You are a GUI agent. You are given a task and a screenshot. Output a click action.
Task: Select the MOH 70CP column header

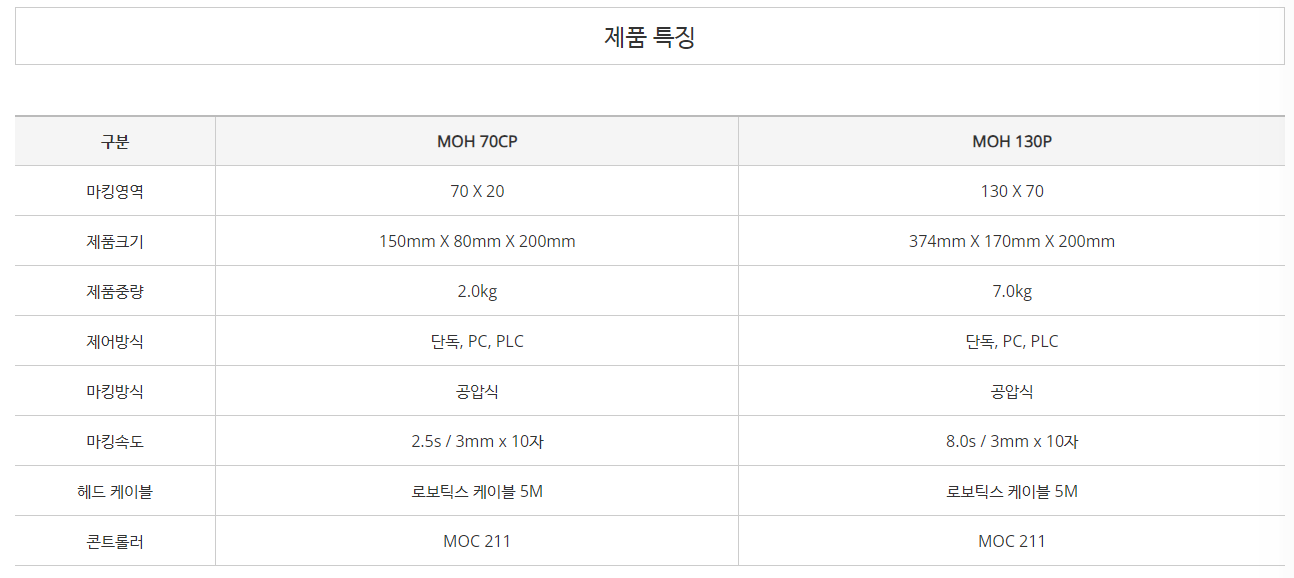pyautogui.click(x=477, y=142)
